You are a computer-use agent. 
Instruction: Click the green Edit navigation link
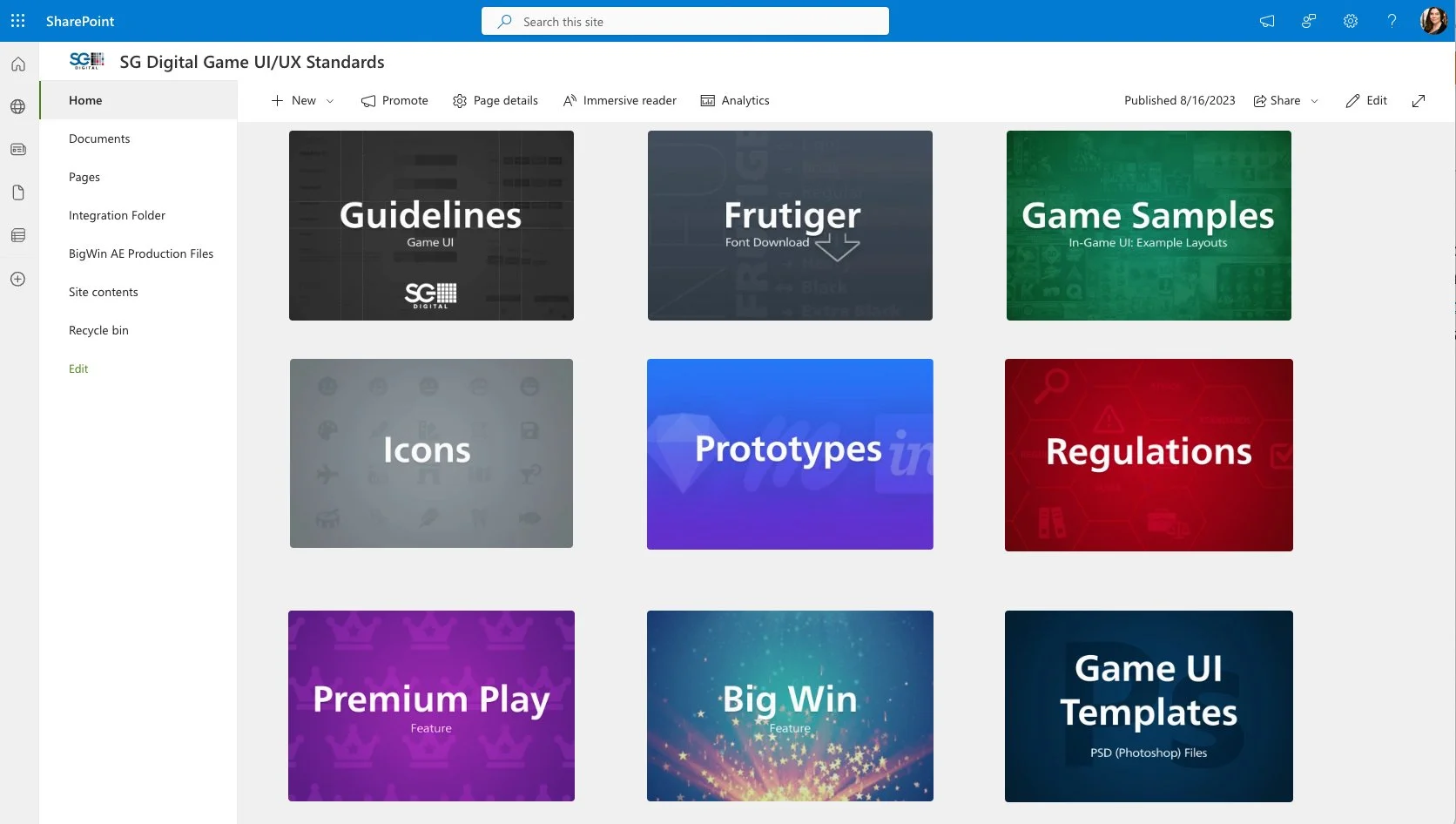pyautogui.click(x=78, y=368)
